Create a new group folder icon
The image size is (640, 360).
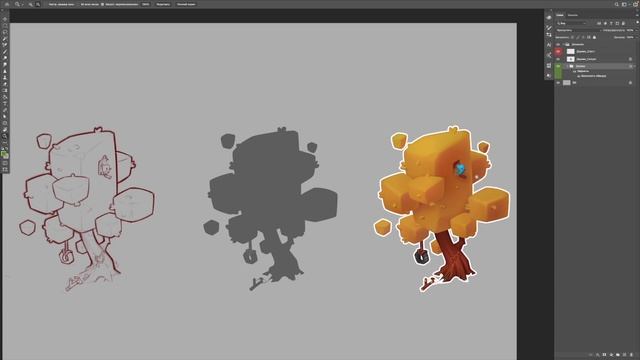[618, 355]
